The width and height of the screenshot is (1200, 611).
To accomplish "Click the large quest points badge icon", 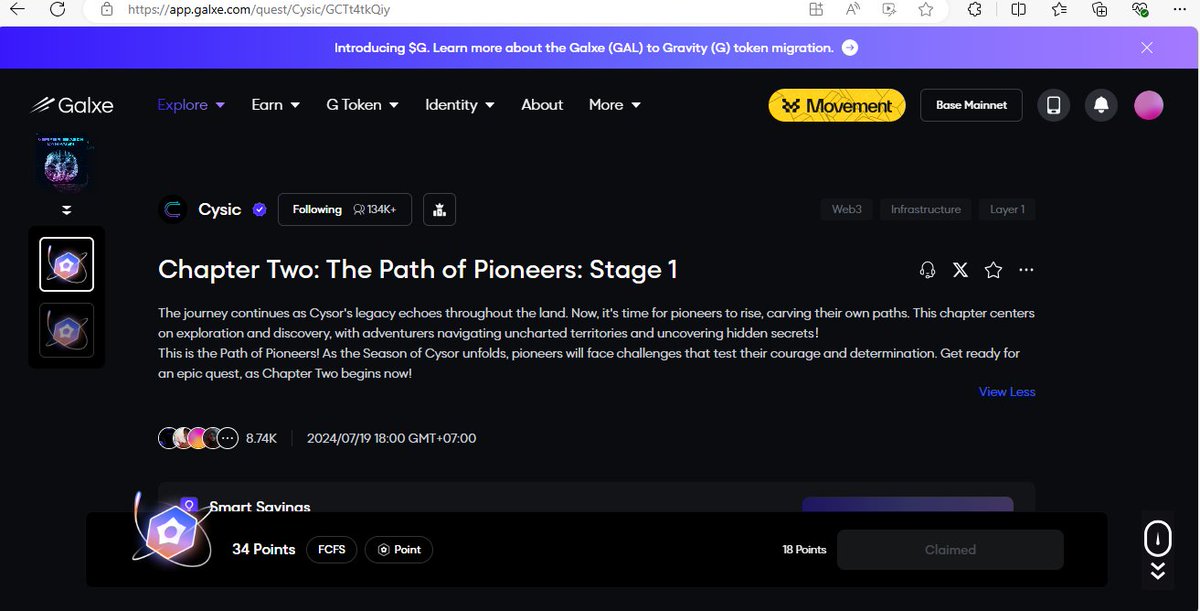I will click(172, 532).
